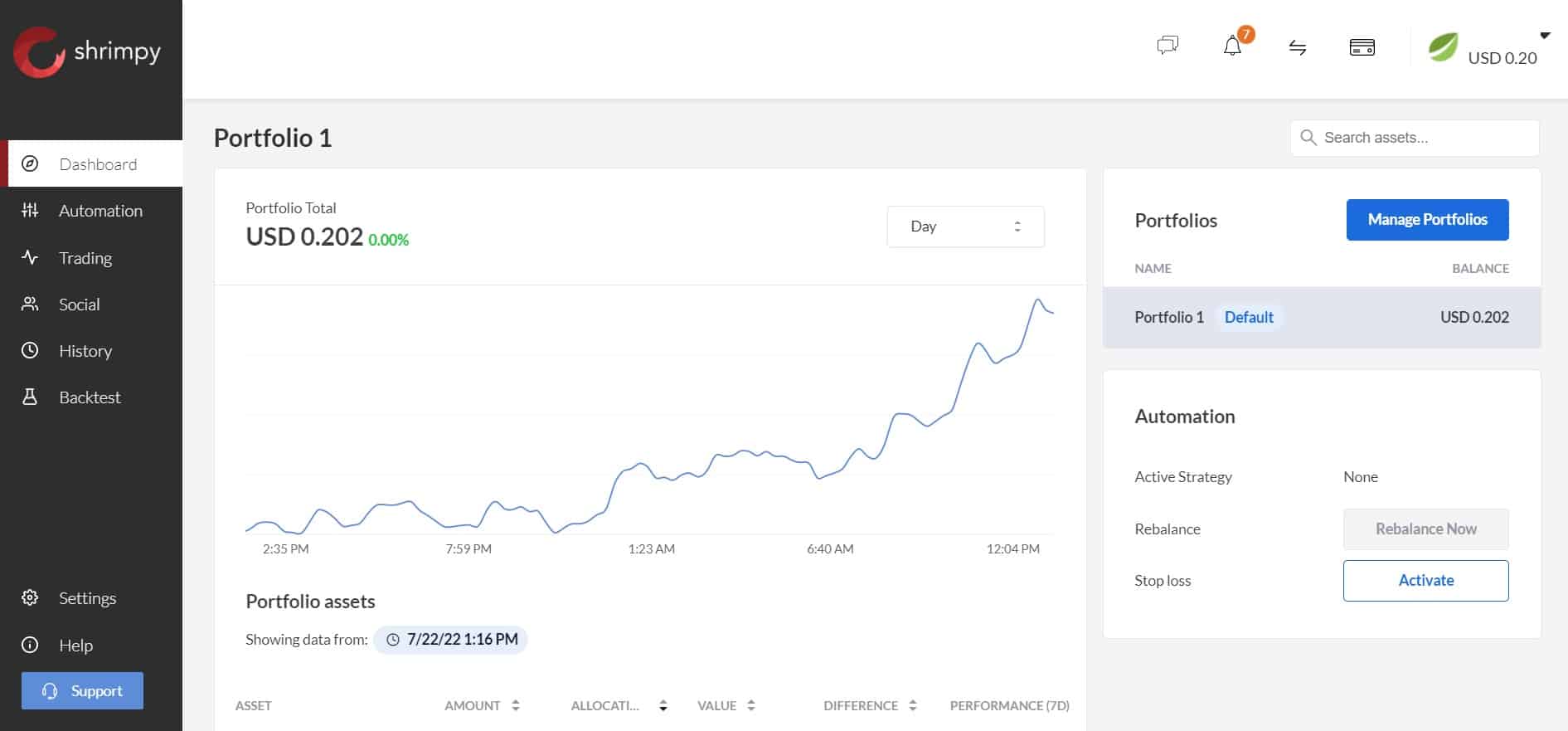Open the Dashboard menu item
Screen dimensions: 1568x731
(x=91, y=163)
